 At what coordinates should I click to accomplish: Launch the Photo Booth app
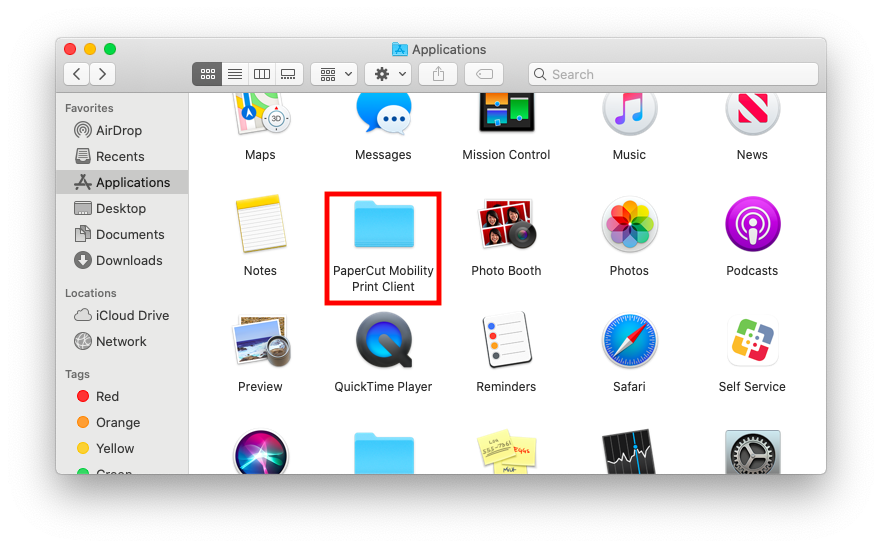pos(506,225)
